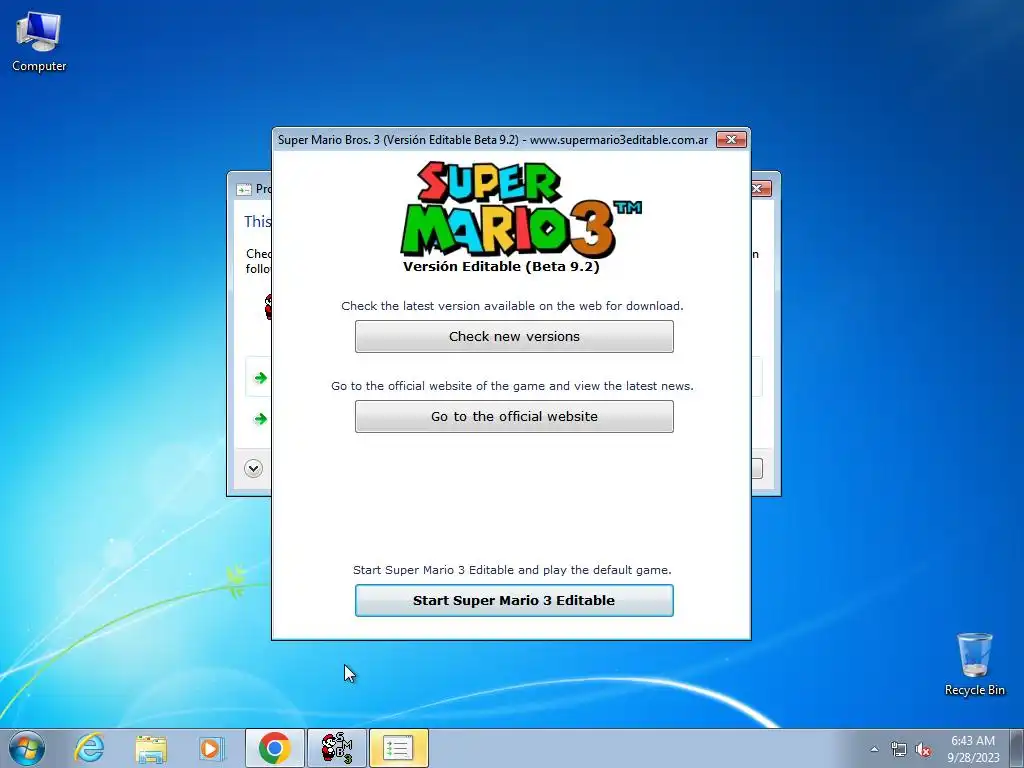The height and width of the screenshot is (768, 1024).
Task: Click the Super Mario 3 logo image
Action: tap(520, 210)
